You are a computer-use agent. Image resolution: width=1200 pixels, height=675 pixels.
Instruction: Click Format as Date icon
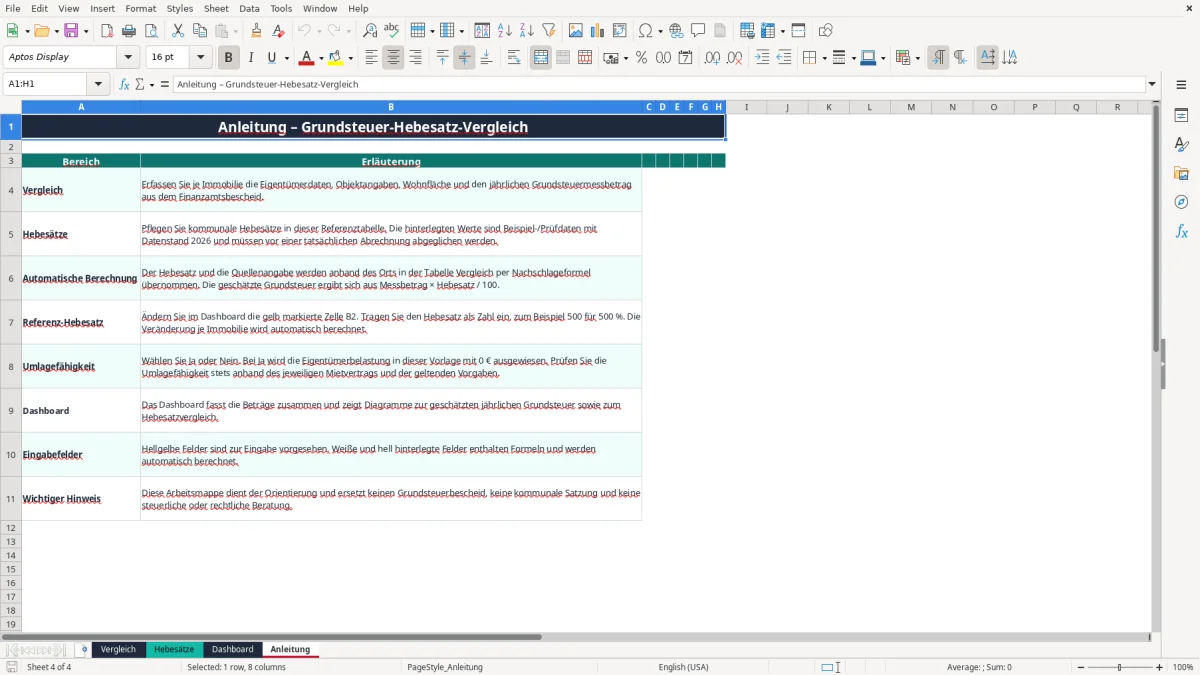tap(685, 58)
